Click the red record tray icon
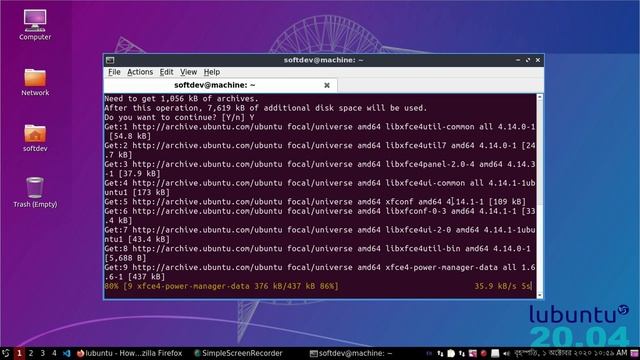Viewport: 640px width, 360px height. [484, 353]
